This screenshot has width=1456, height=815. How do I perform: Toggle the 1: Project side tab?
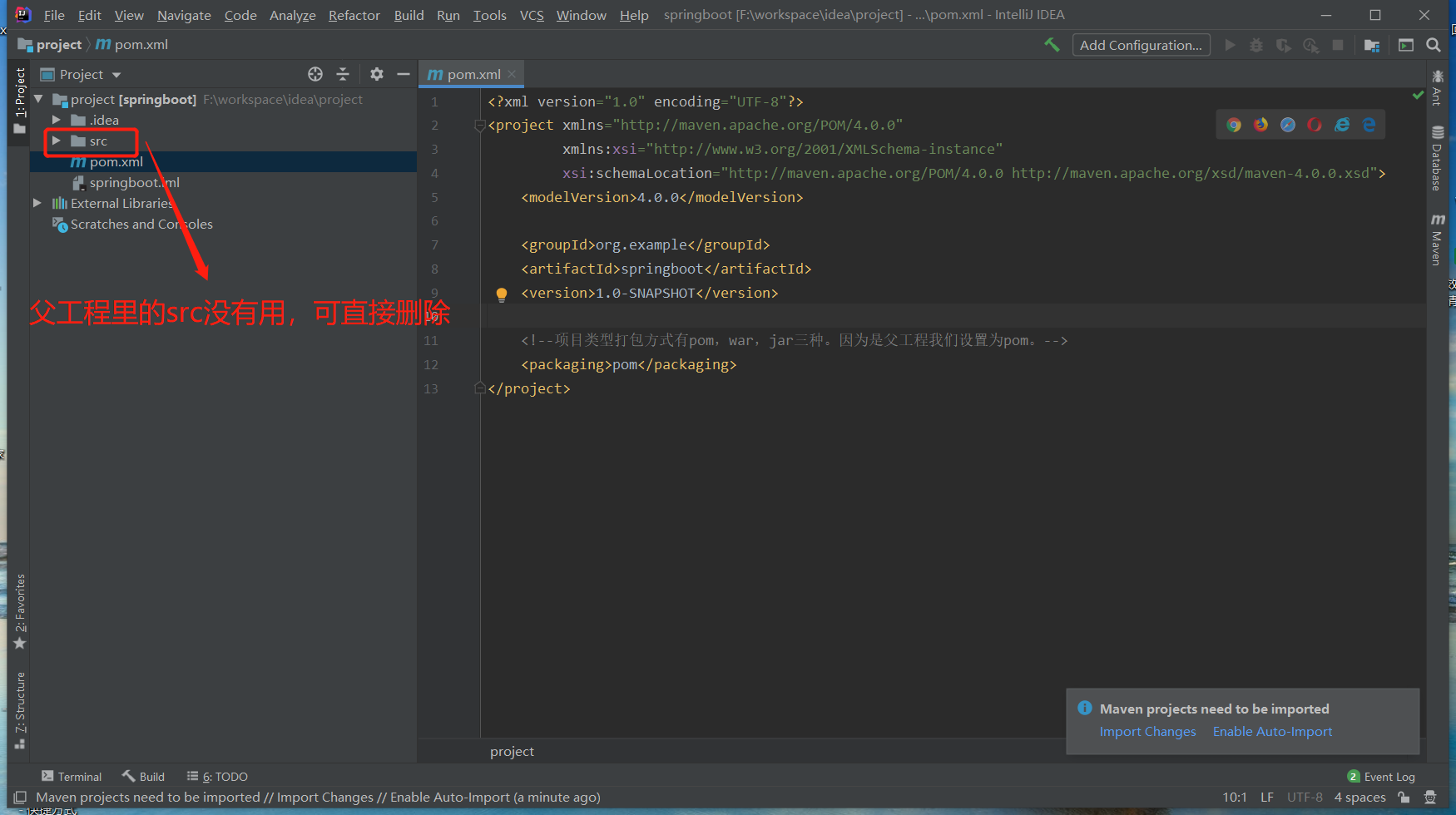click(x=20, y=101)
